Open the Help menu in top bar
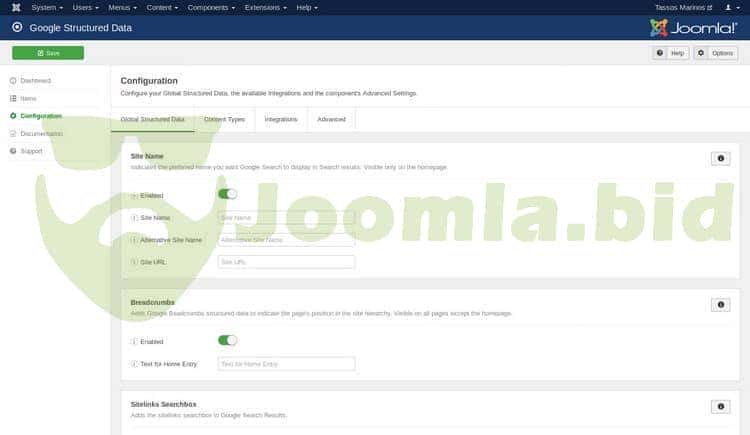This screenshot has height=435, width=750. (307, 8)
